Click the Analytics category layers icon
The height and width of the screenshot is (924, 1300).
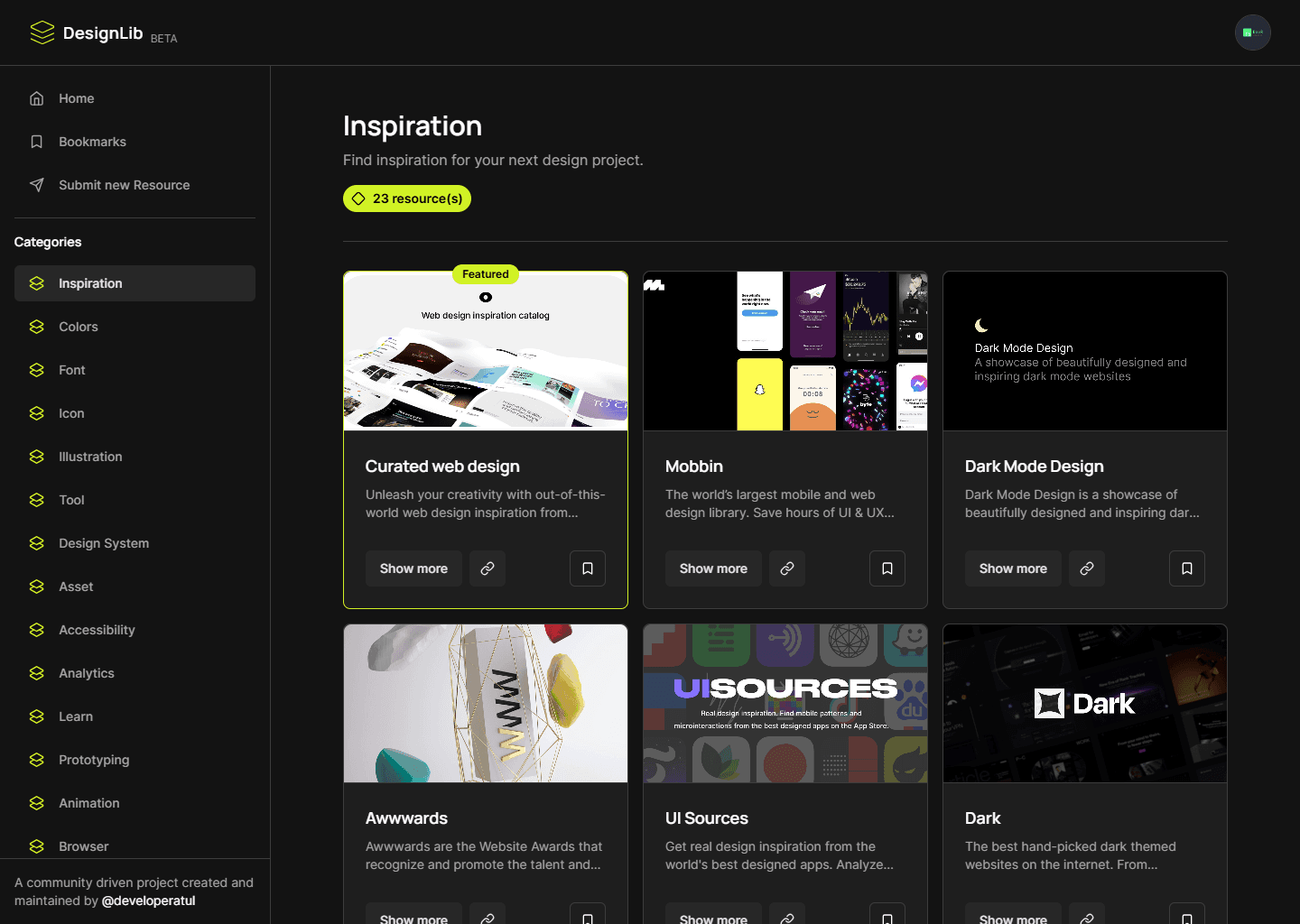37,673
